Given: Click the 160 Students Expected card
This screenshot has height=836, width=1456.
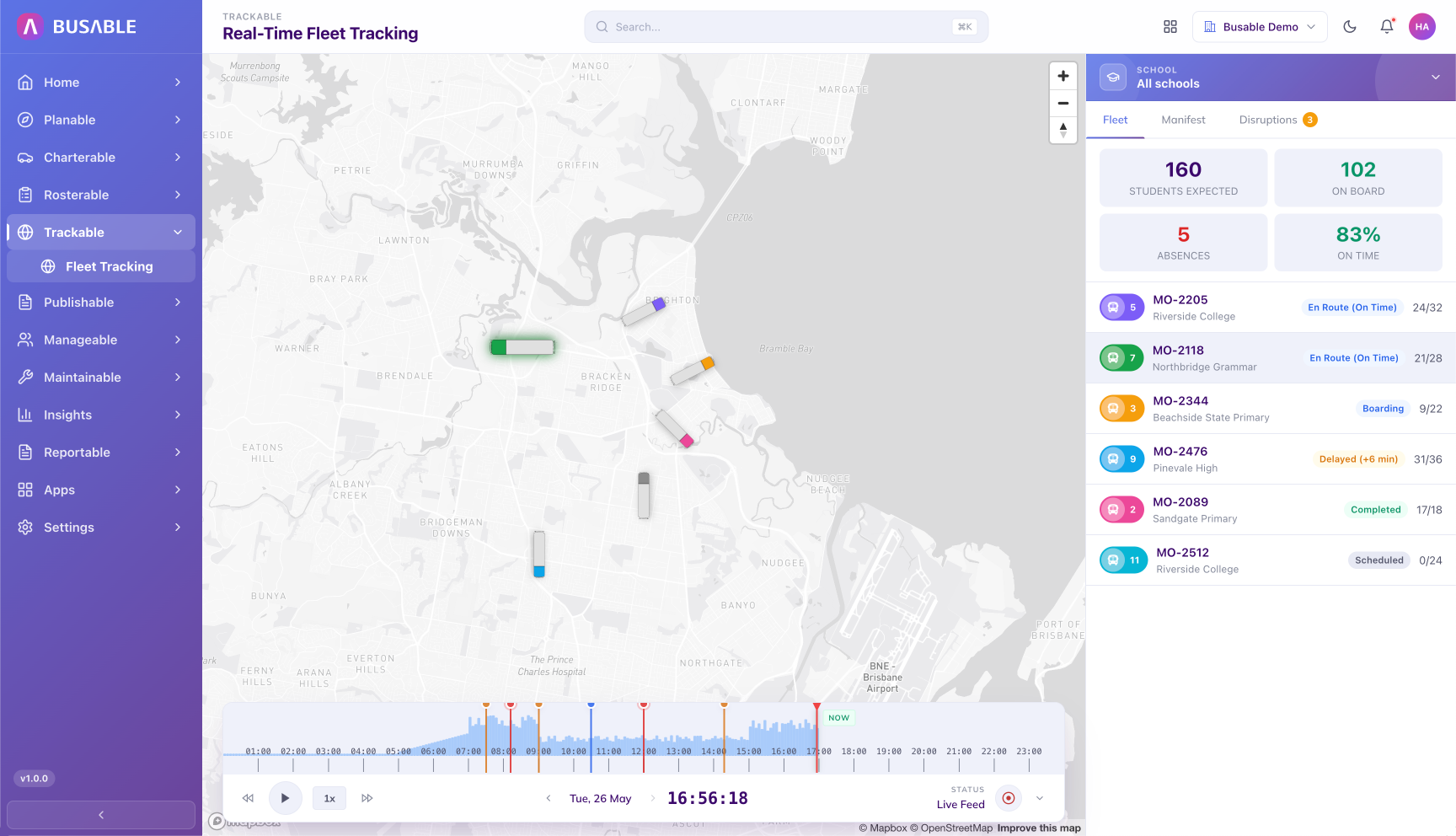Looking at the screenshot, I should [1183, 178].
